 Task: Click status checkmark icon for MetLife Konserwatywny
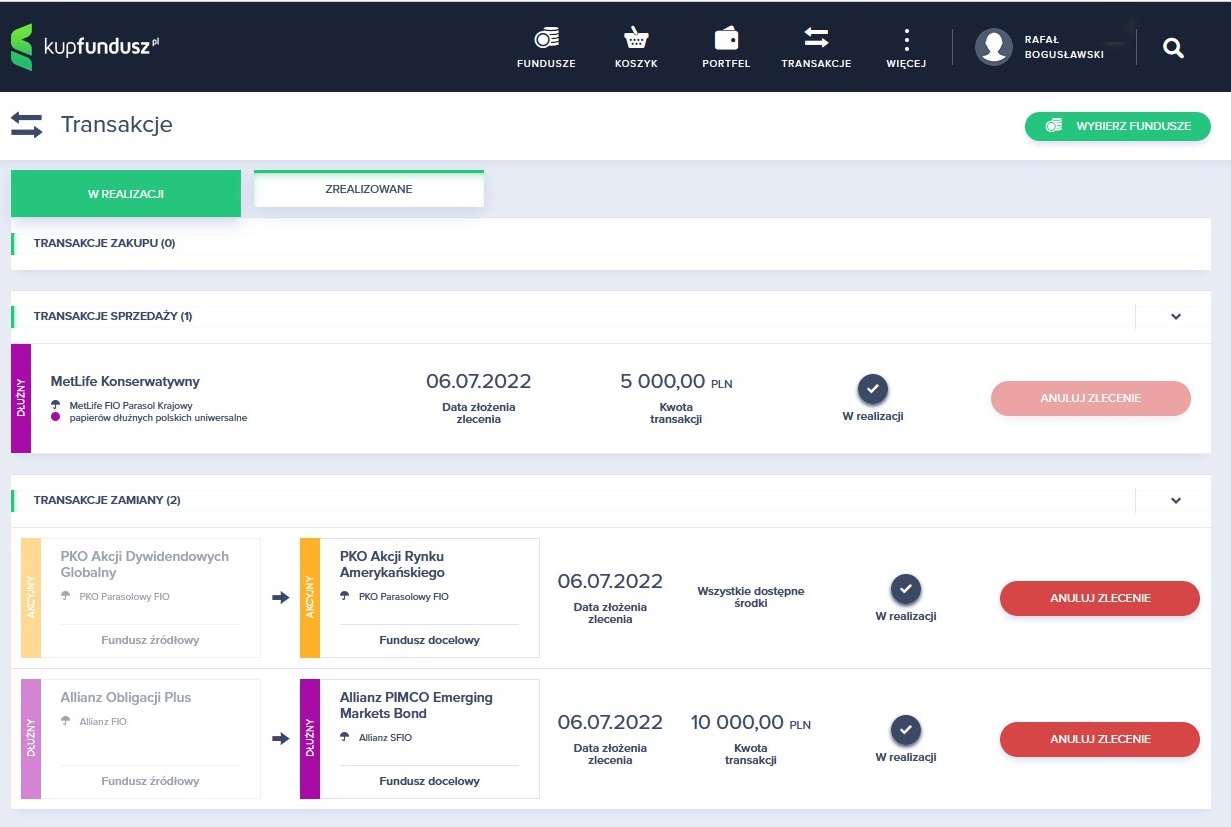point(873,389)
